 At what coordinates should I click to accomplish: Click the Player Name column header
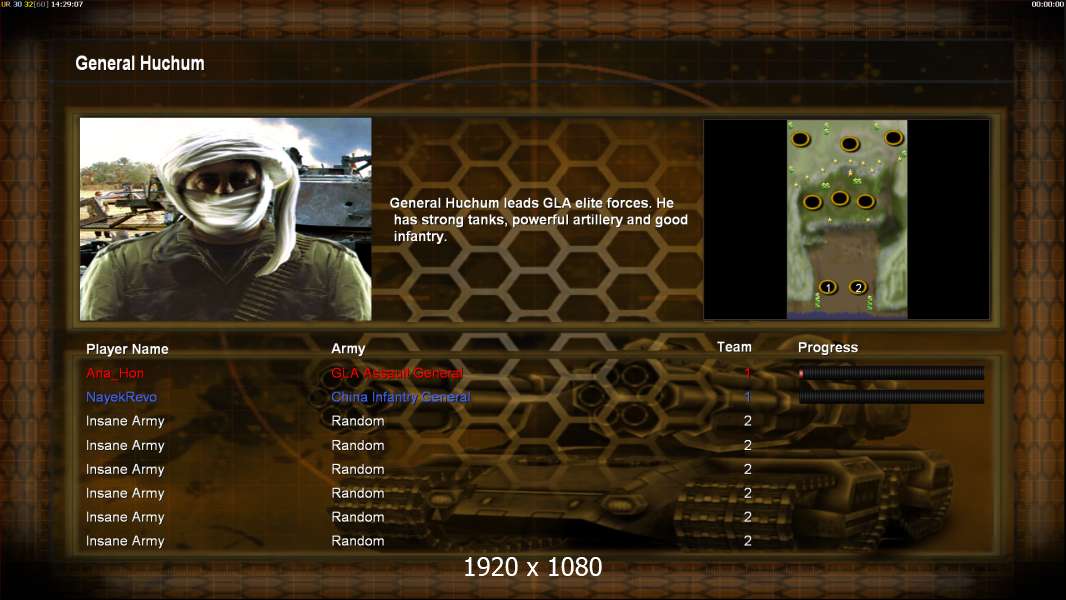(x=127, y=349)
